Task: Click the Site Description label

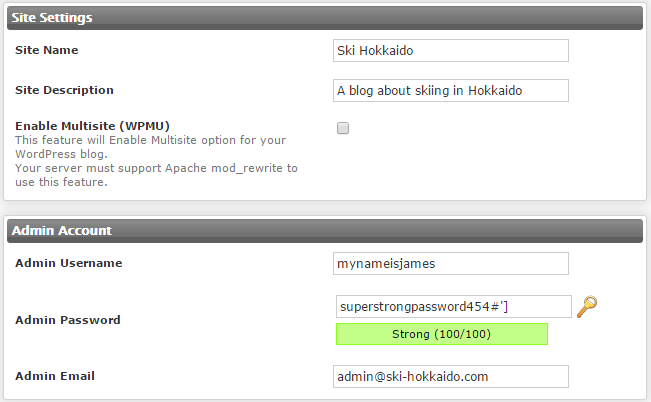Action: point(64,90)
